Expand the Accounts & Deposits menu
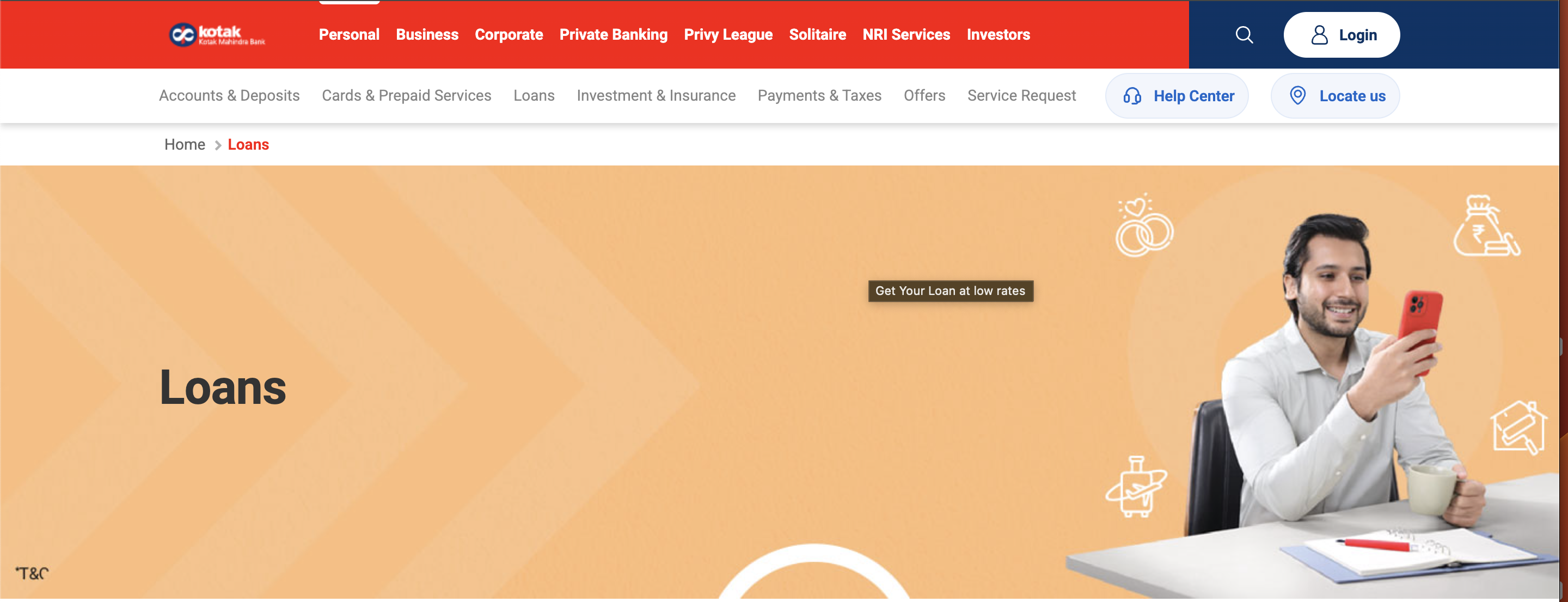Screen dimensions: 1568x602 pyautogui.click(x=229, y=96)
